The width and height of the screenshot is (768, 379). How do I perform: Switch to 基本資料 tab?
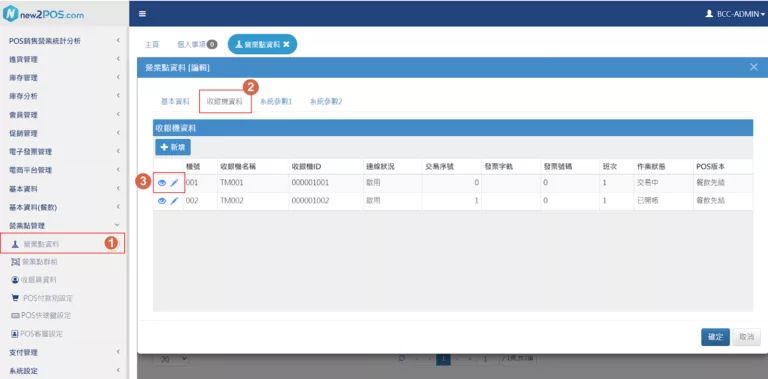pos(175,101)
